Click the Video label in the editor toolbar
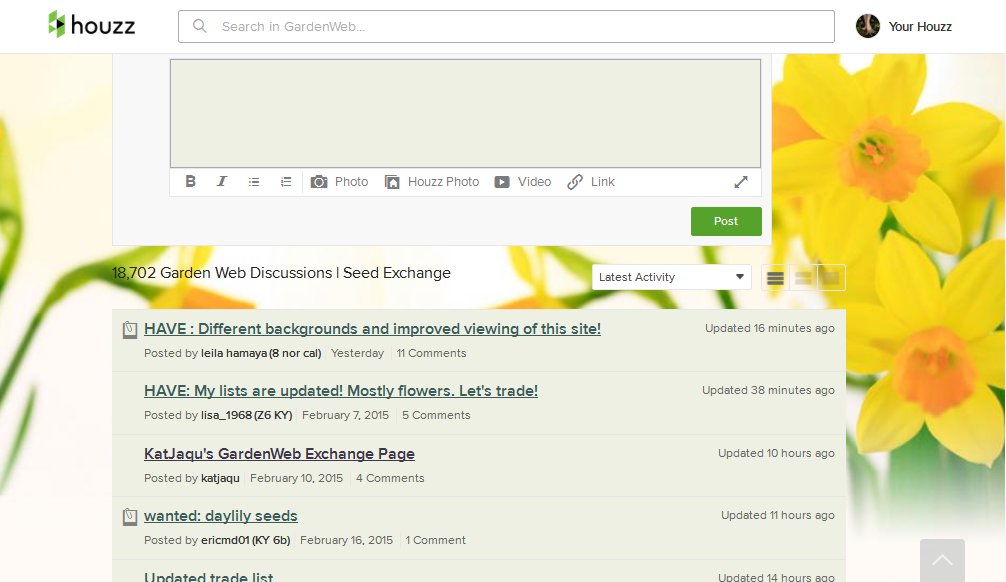 pos(534,182)
